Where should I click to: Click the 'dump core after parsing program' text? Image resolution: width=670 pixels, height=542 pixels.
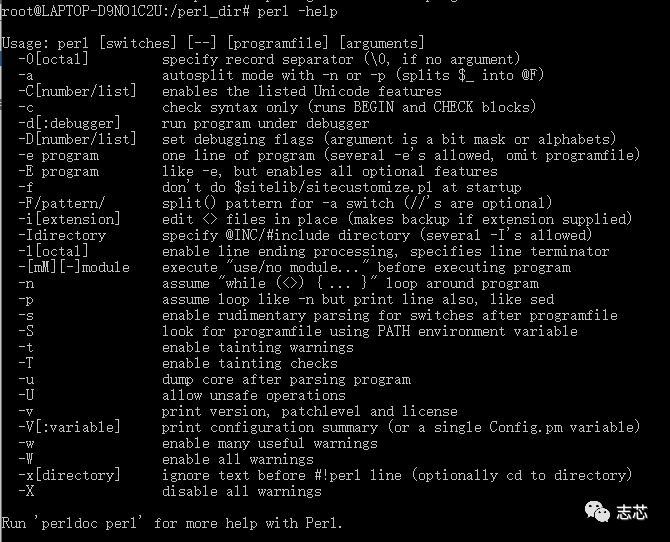click(x=286, y=379)
